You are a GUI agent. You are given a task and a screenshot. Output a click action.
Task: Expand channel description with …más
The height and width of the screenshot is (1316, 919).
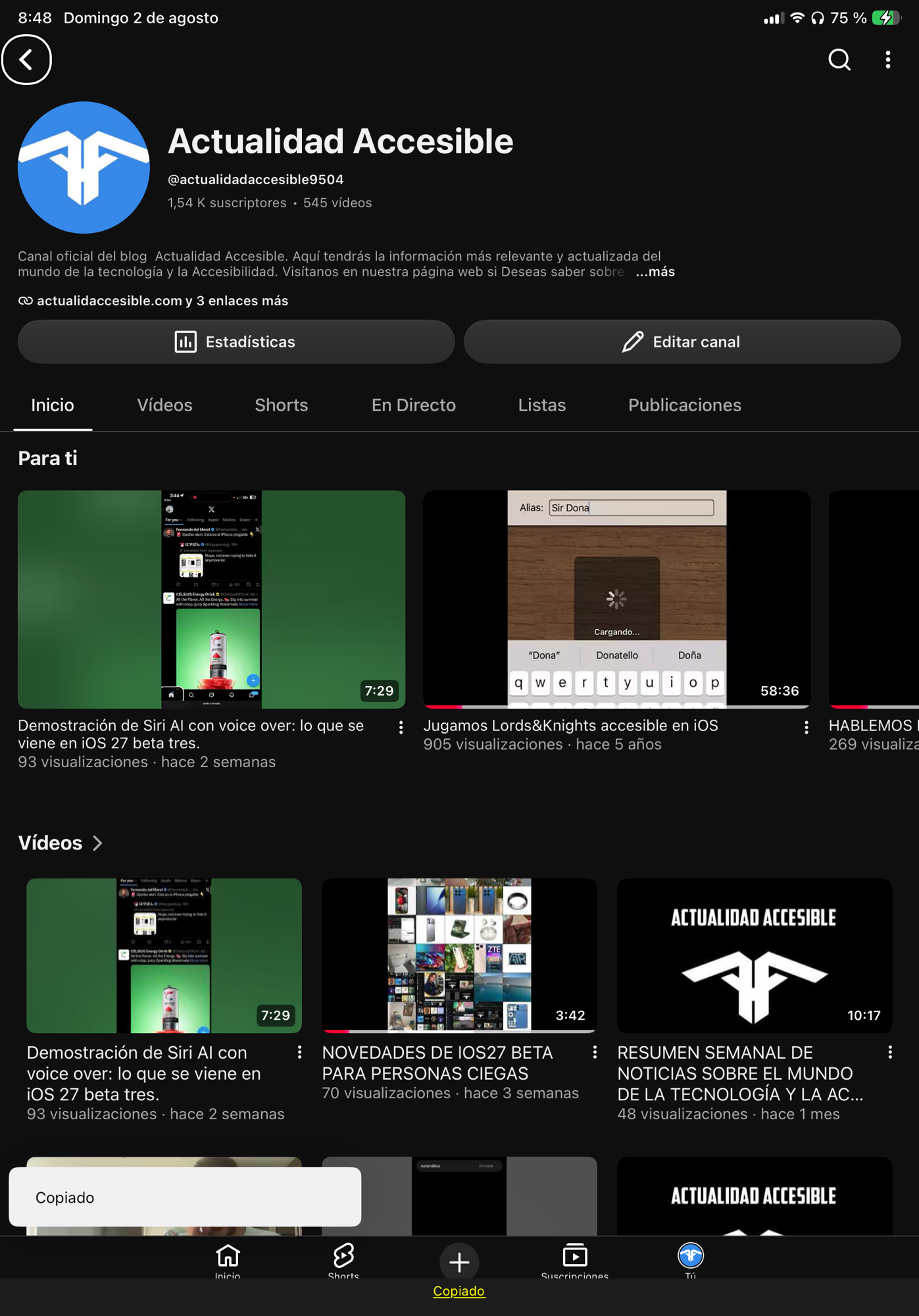[655, 272]
